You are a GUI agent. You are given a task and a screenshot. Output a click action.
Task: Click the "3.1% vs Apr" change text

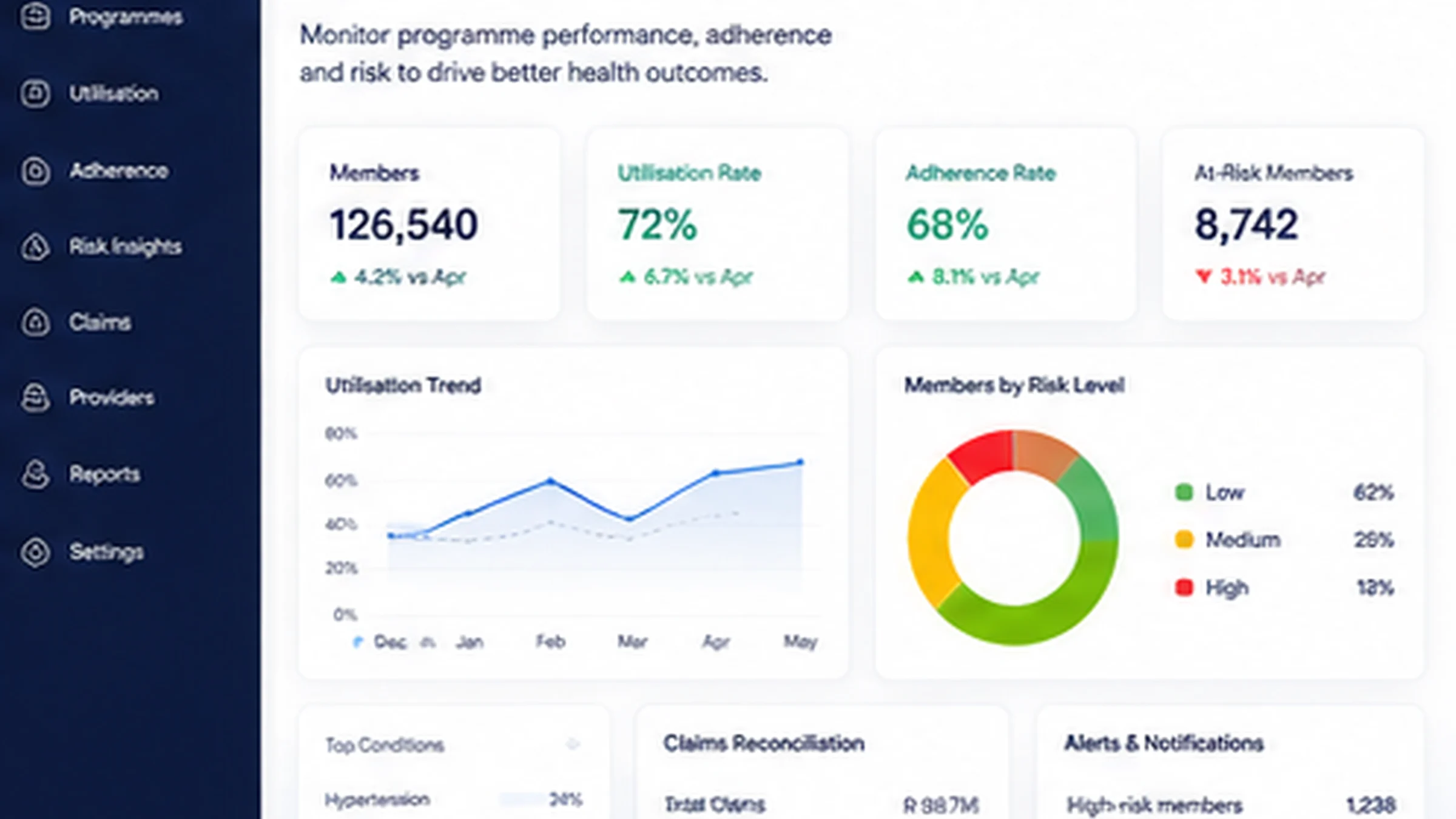pyautogui.click(x=1273, y=277)
